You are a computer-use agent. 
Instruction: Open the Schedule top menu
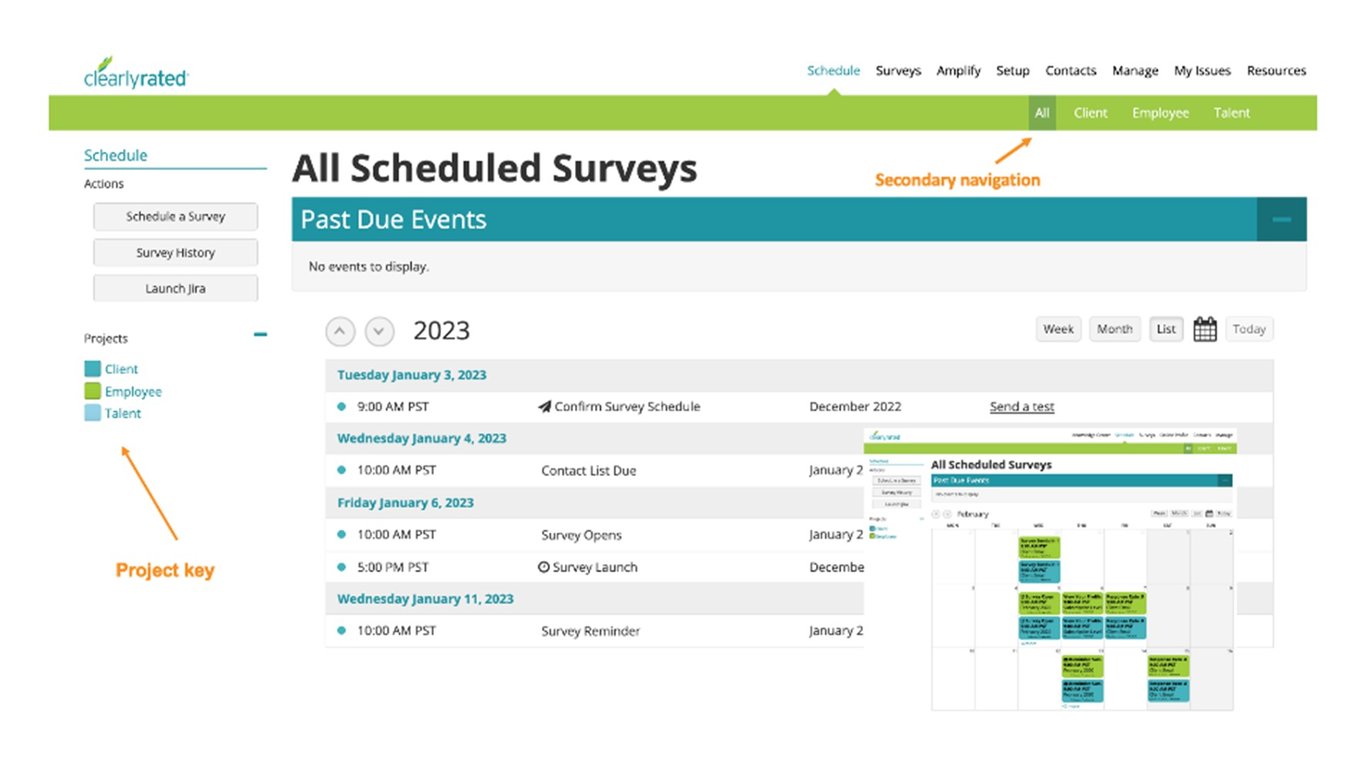(833, 71)
